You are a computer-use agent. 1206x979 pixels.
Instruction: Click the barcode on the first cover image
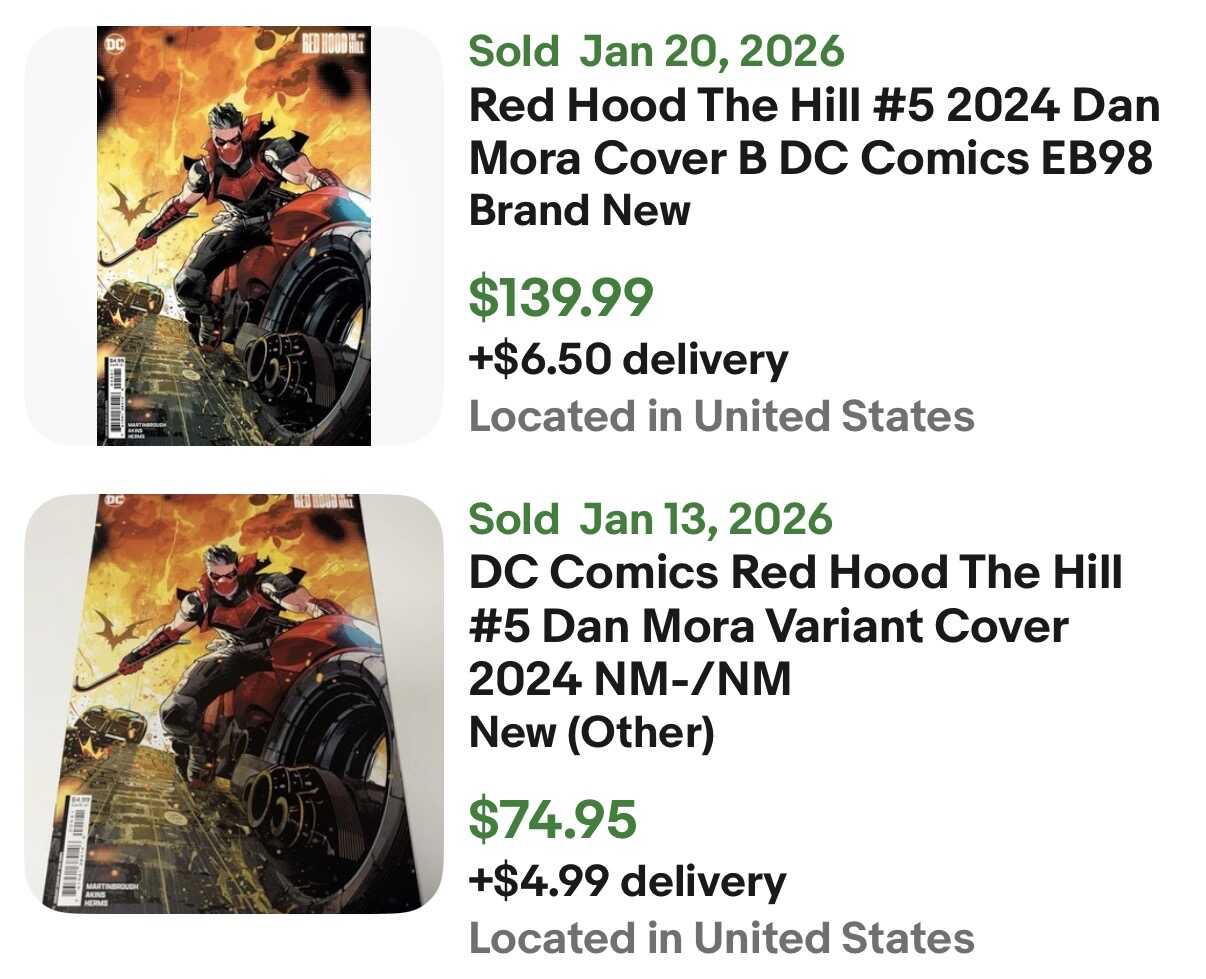[115, 394]
